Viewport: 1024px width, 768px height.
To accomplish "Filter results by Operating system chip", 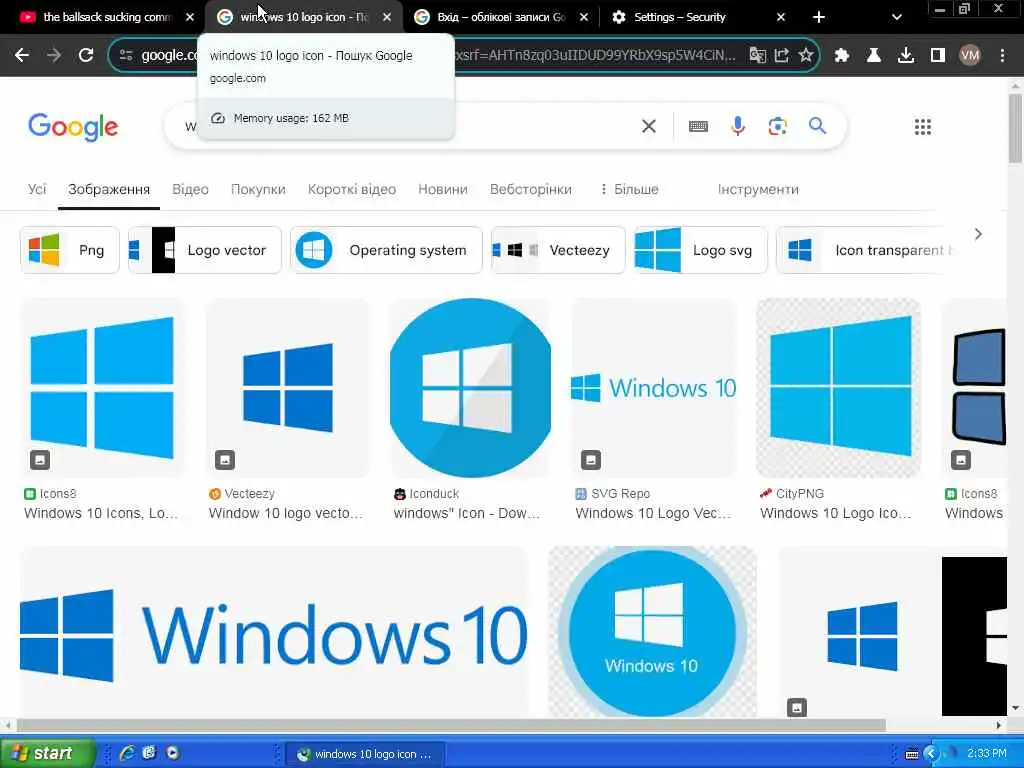I will (x=387, y=250).
